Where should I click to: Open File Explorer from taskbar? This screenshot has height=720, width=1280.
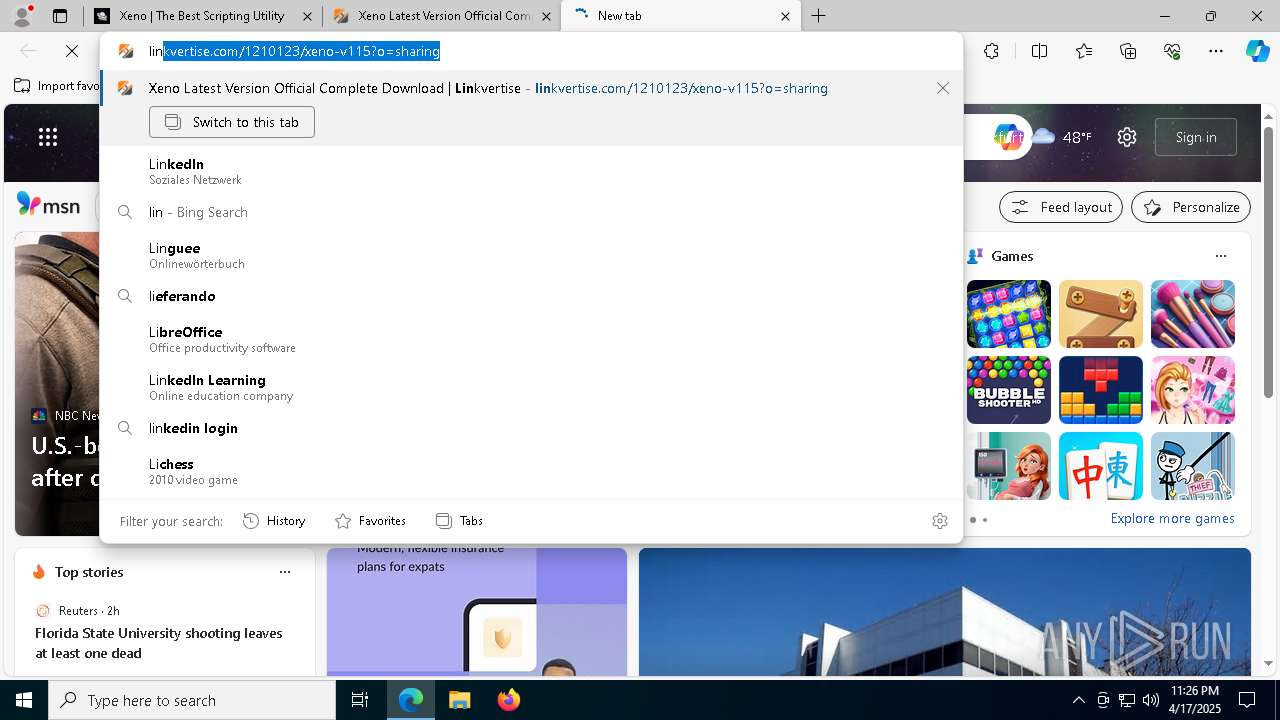pos(459,700)
